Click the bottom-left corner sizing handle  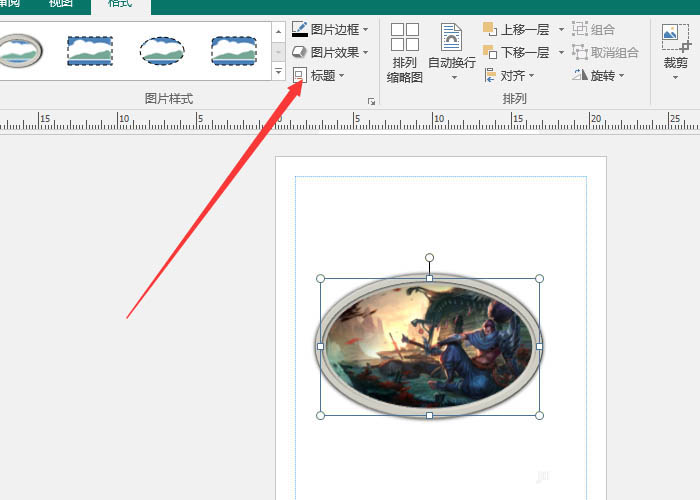coord(320,416)
